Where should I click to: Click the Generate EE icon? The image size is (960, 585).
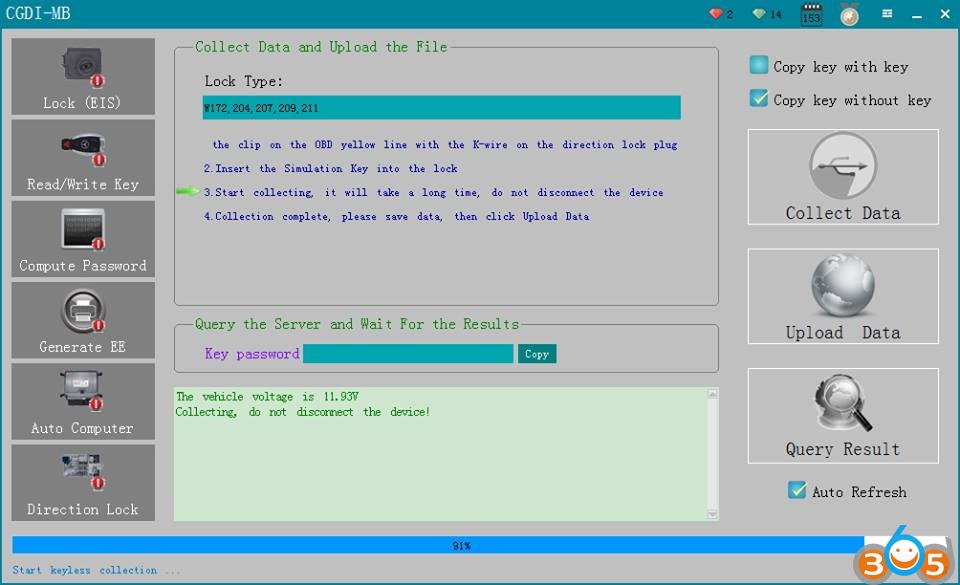point(83,320)
